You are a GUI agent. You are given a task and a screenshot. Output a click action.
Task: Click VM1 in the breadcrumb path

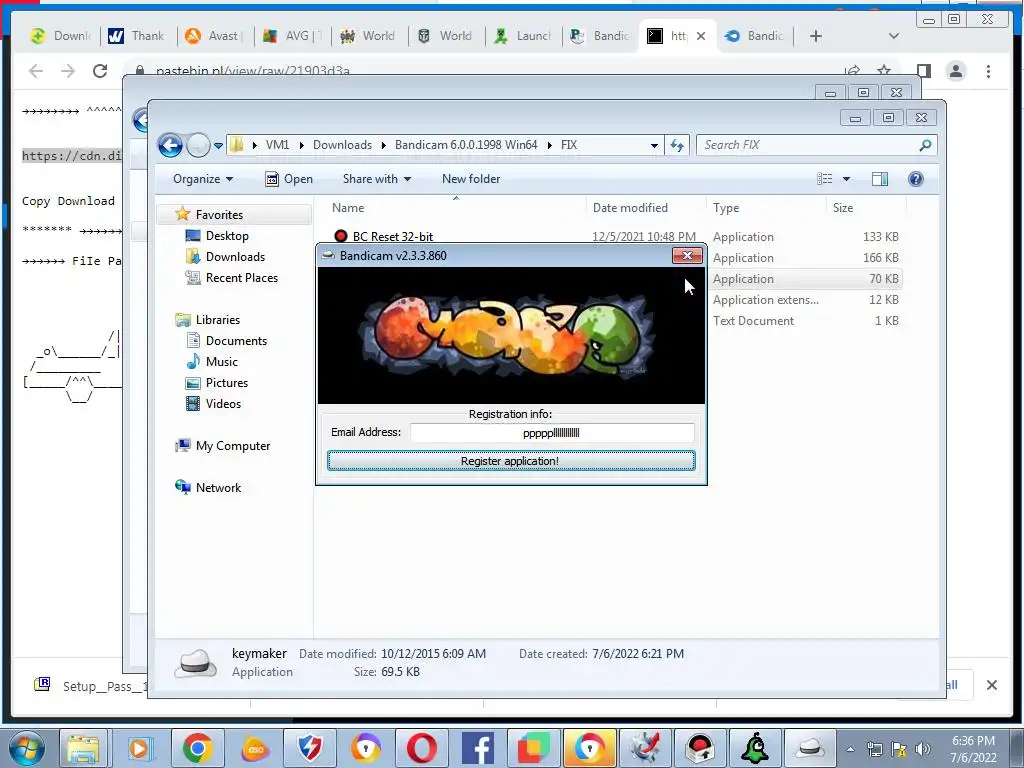(x=277, y=145)
